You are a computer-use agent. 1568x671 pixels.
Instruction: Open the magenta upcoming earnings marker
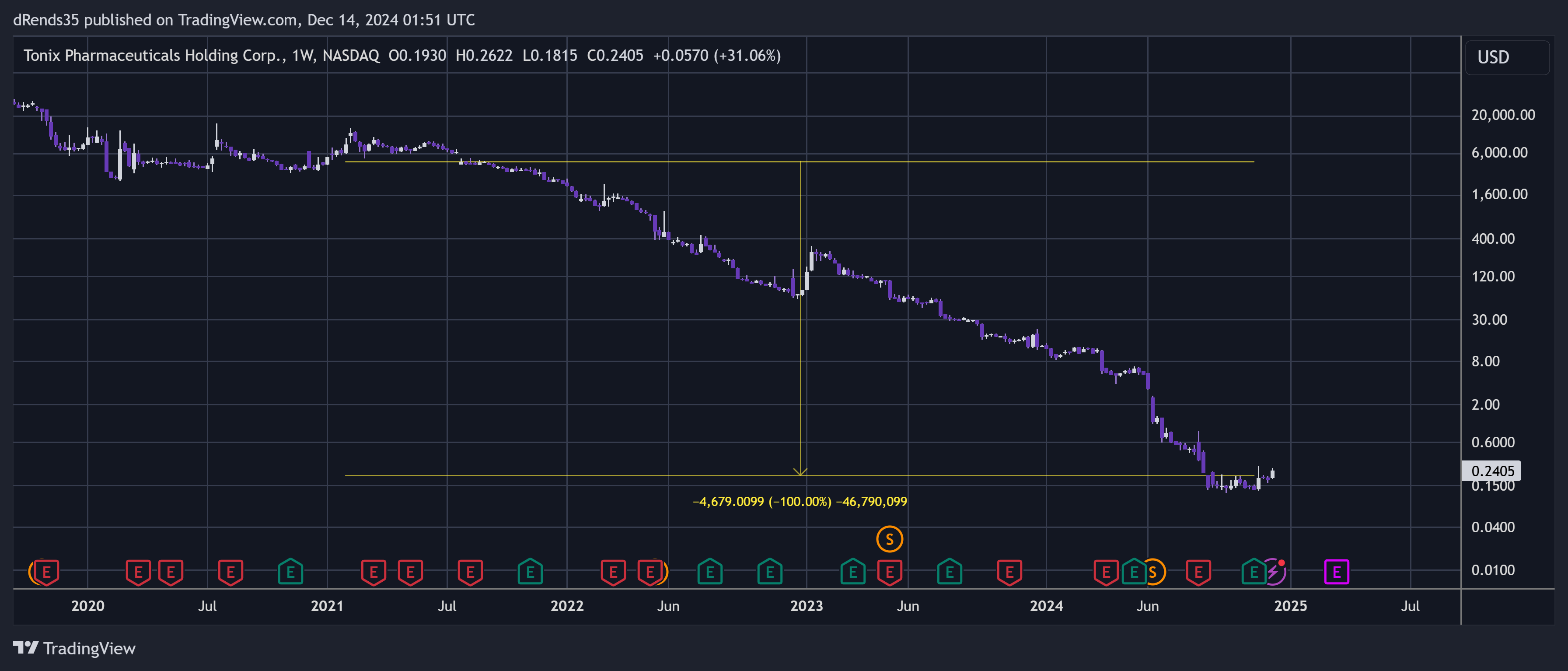tap(1336, 572)
